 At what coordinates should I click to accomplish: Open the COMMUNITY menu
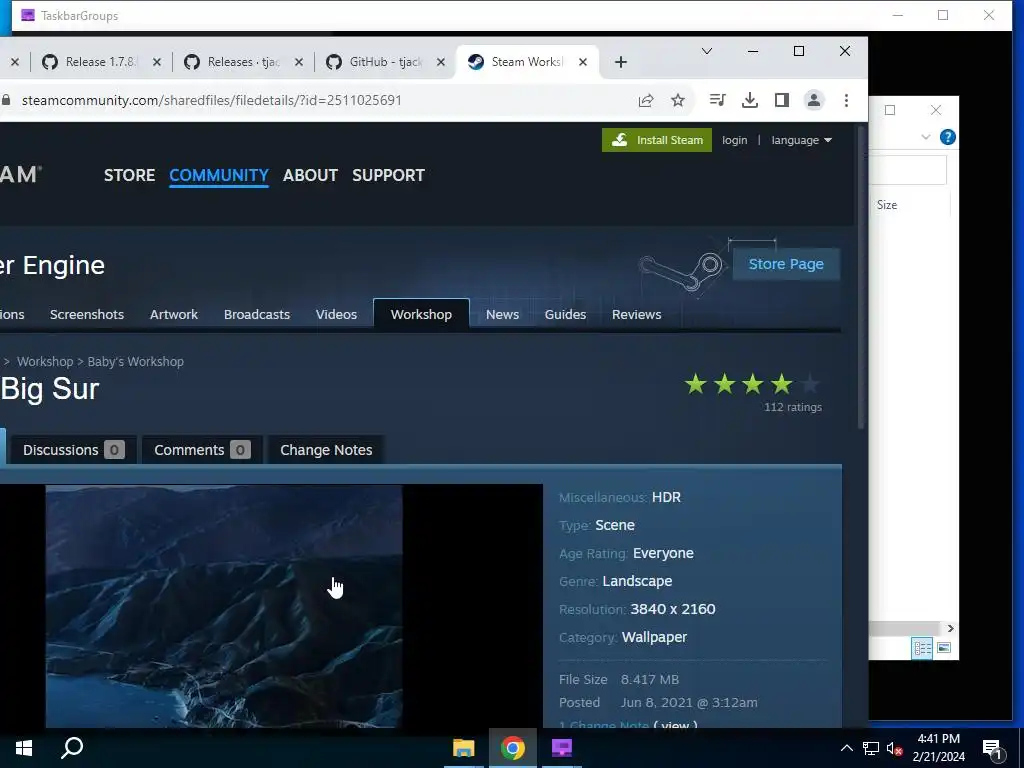coord(219,175)
